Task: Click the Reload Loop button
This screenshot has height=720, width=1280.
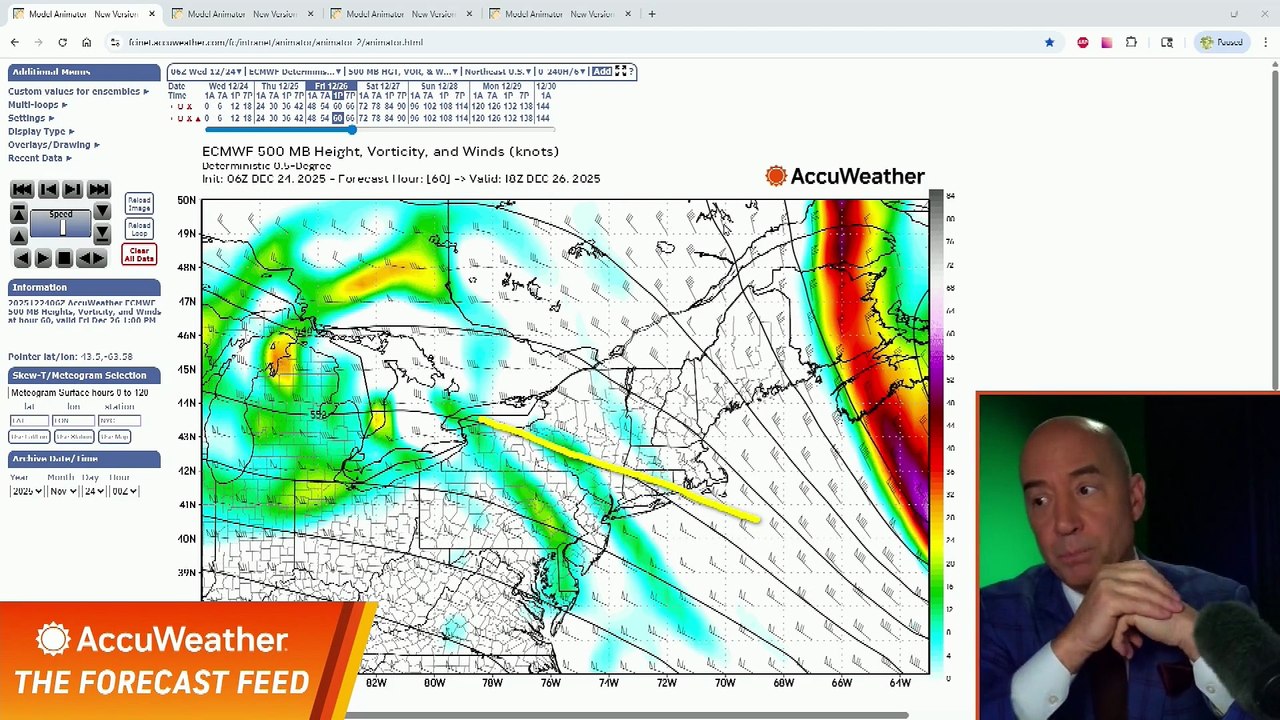Action: 139,229
